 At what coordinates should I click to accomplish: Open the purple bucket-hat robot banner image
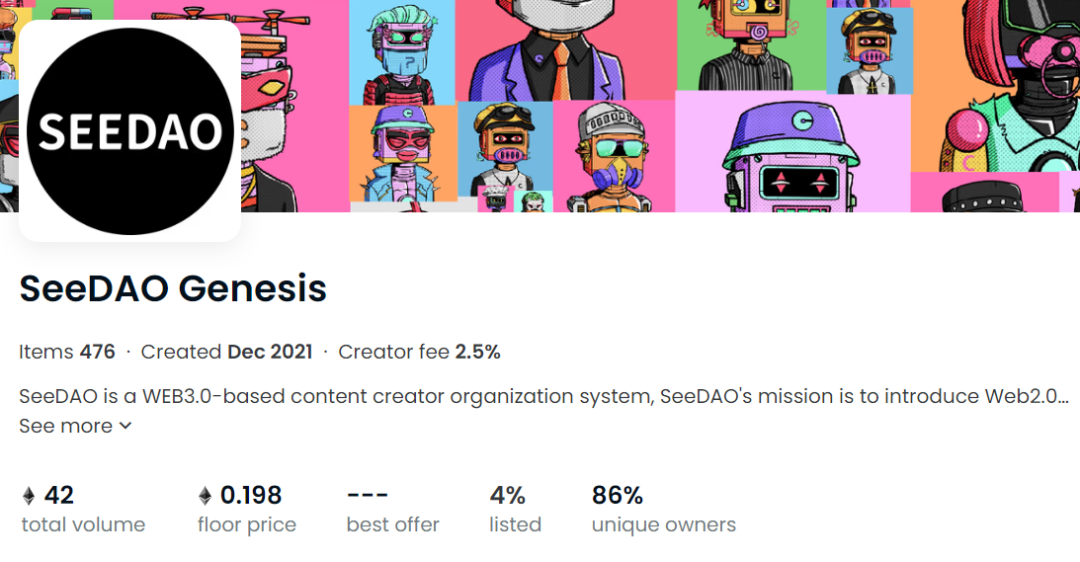click(x=793, y=155)
